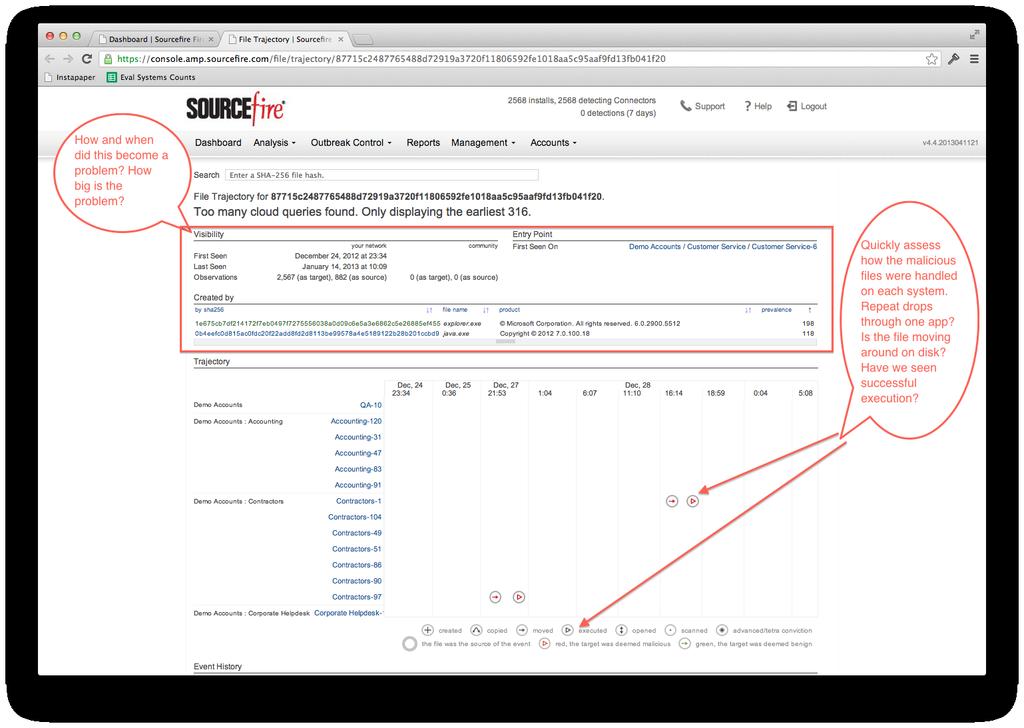Open the Help link

click(758, 106)
